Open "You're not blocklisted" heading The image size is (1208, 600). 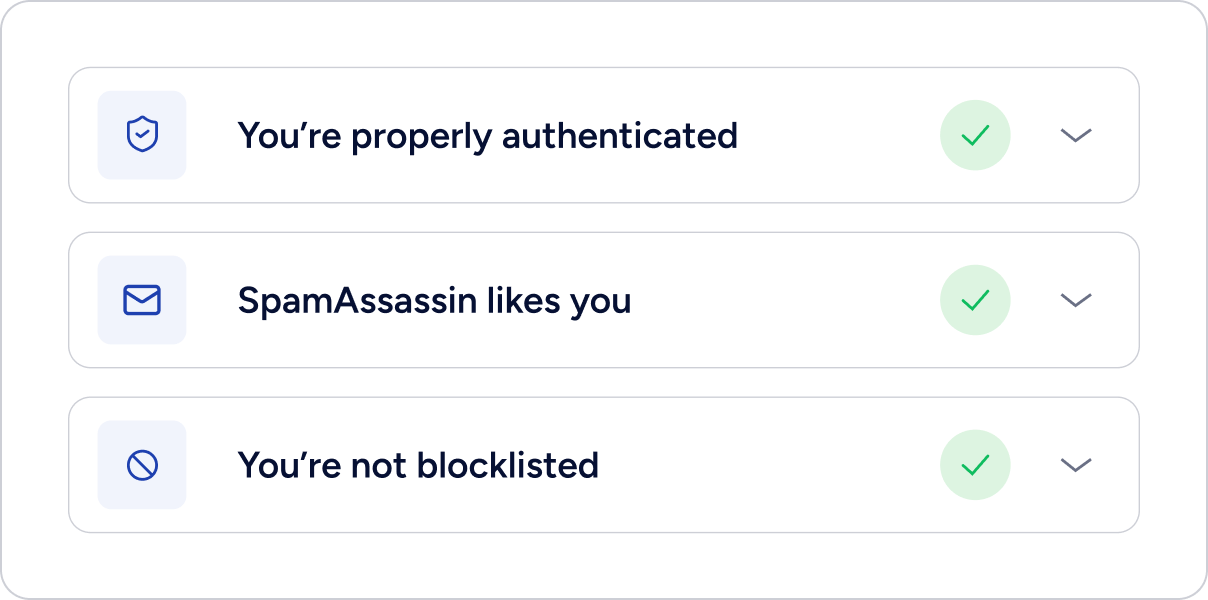pyautogui.click(x=418, y=465)
